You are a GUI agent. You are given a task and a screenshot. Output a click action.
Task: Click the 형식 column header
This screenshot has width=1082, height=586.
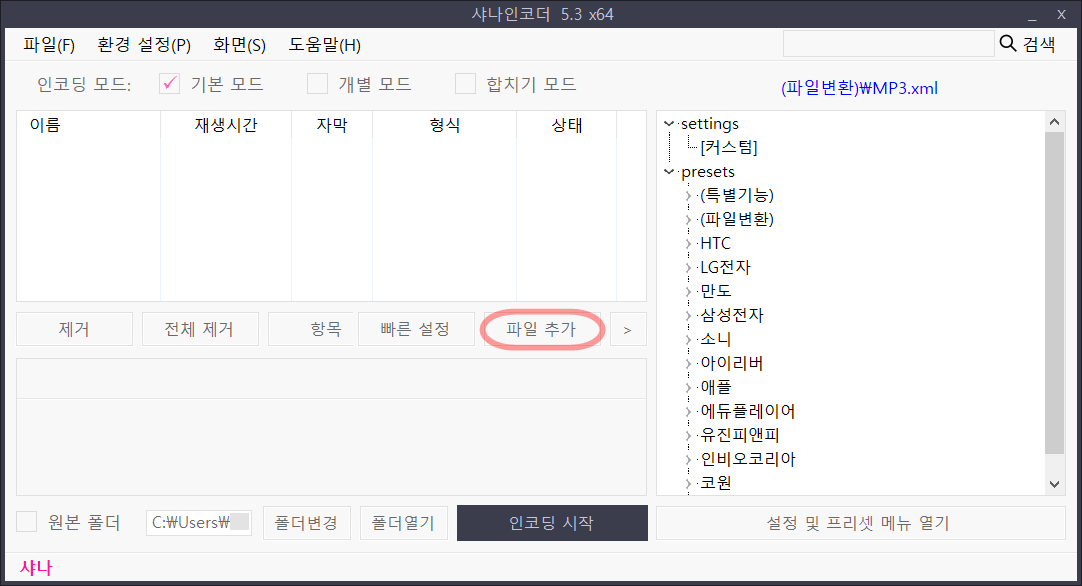444,125
